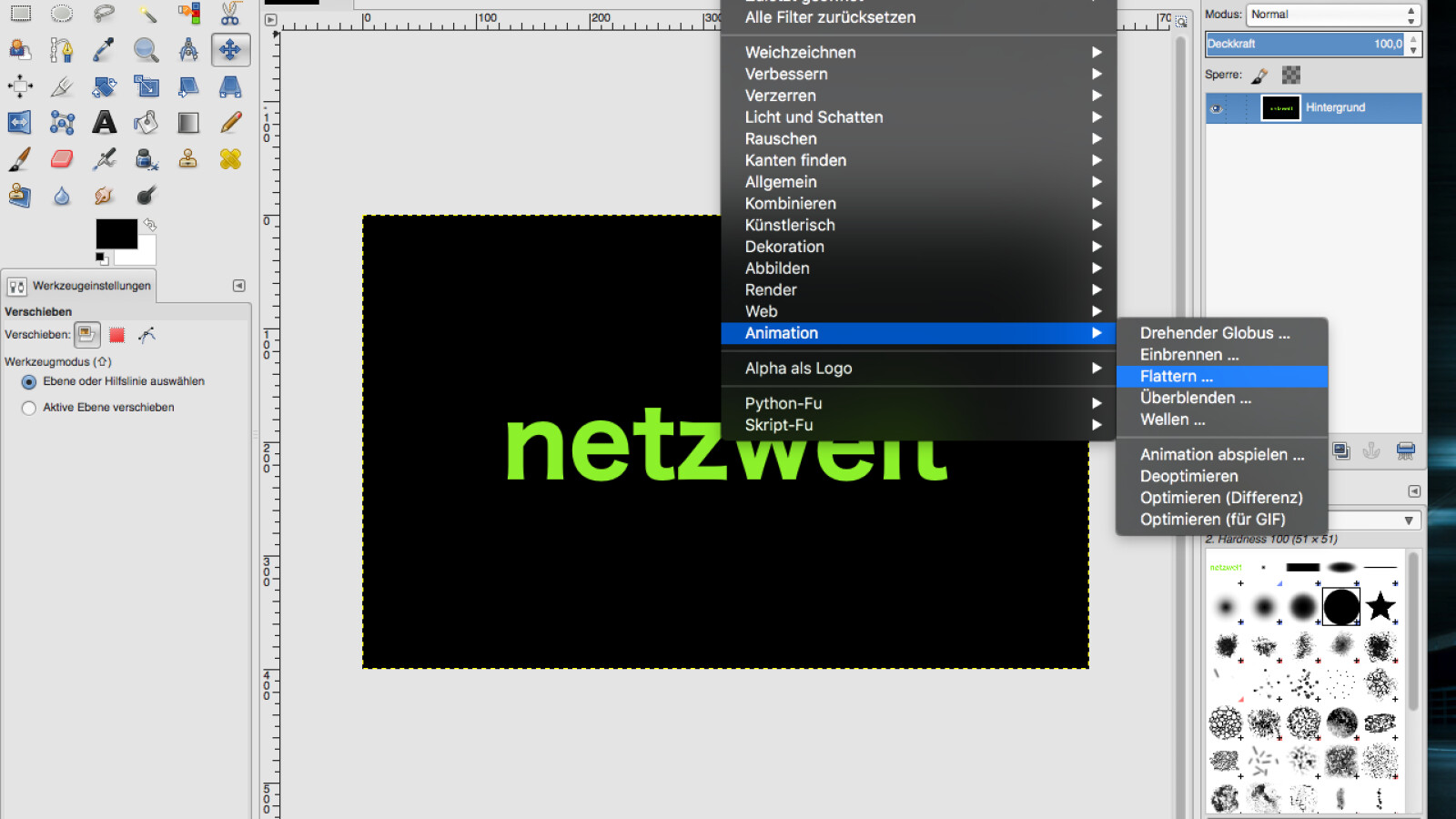1456x819 pixels.
Task: Click Optimieren (für GIF)
Action: [1222, 520]
